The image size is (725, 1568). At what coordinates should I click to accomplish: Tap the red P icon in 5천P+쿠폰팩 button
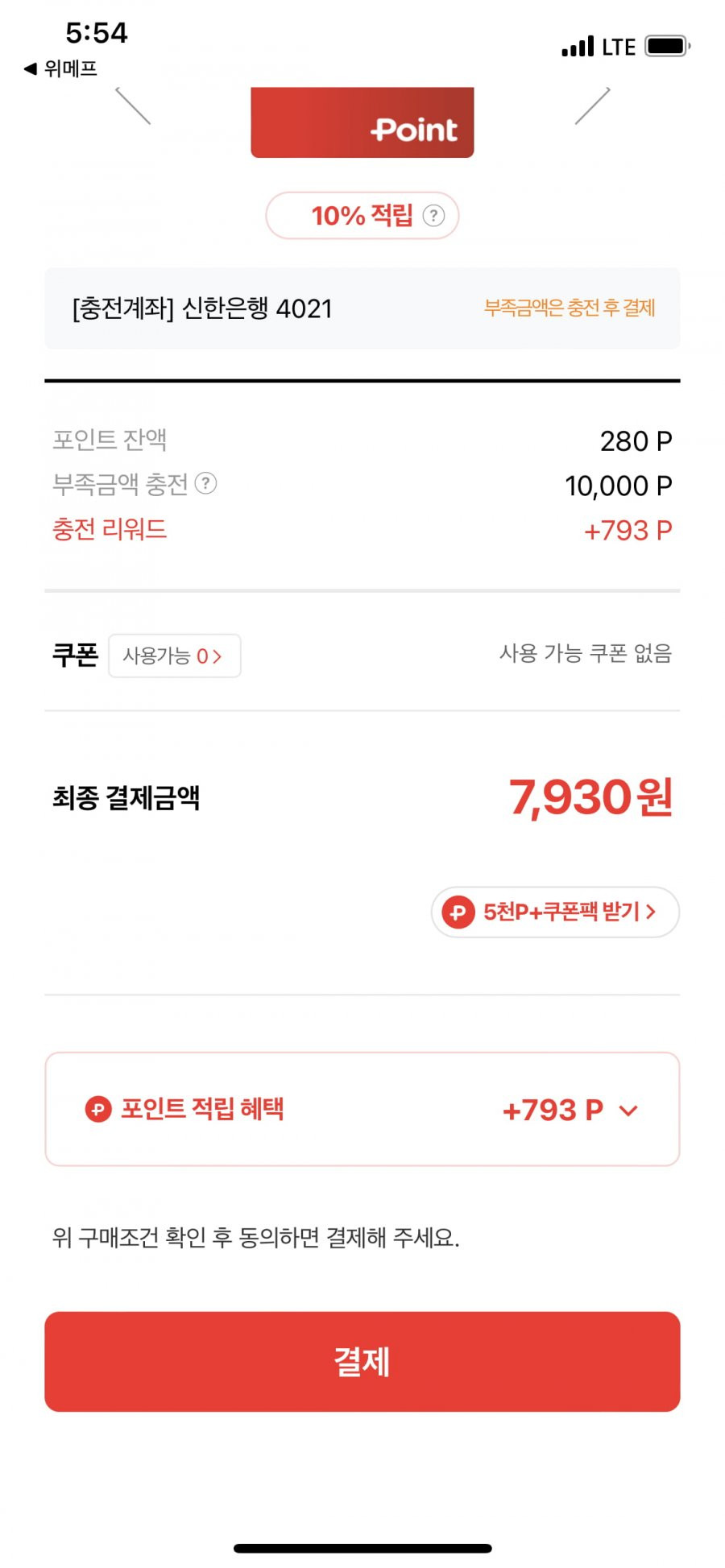click(x=458, y=912)
